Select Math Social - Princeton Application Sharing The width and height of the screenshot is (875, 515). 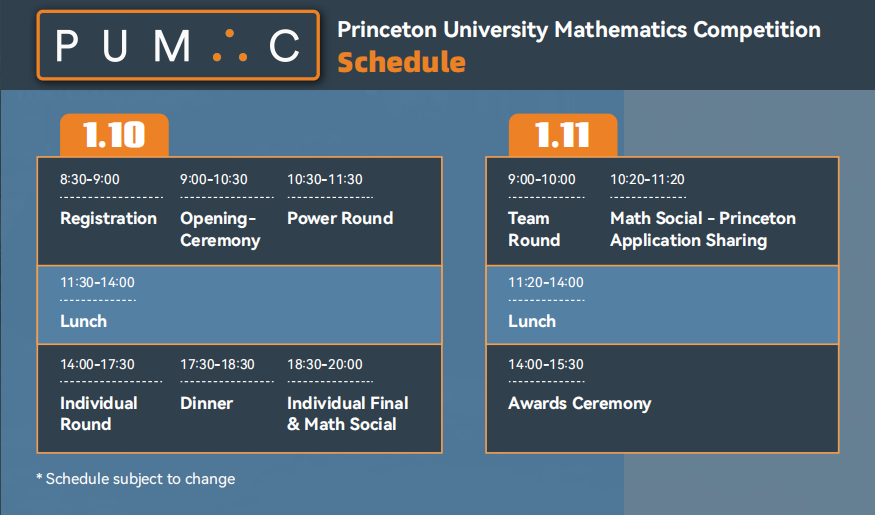point(702,229)
